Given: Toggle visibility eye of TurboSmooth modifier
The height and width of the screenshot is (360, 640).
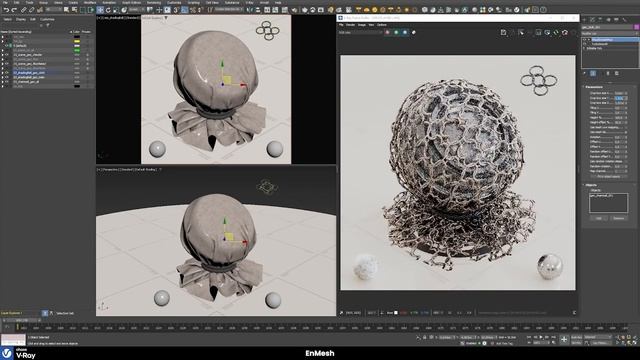Looking at the screenshot, I should (584, 44).
